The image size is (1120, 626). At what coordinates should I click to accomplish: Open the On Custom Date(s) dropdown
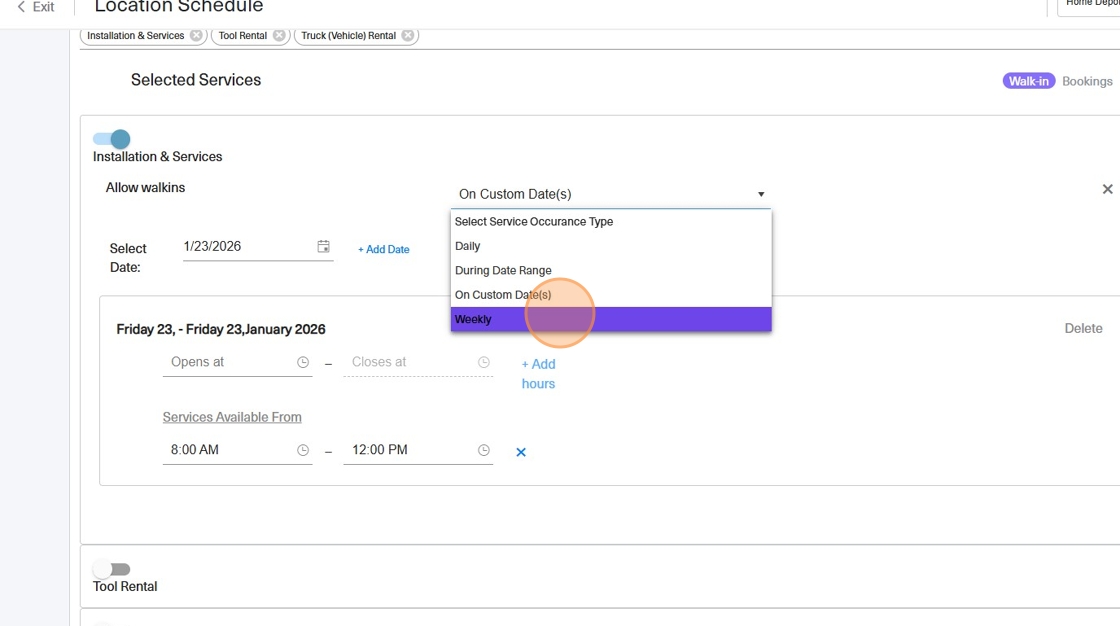click(x=610, y=194)
